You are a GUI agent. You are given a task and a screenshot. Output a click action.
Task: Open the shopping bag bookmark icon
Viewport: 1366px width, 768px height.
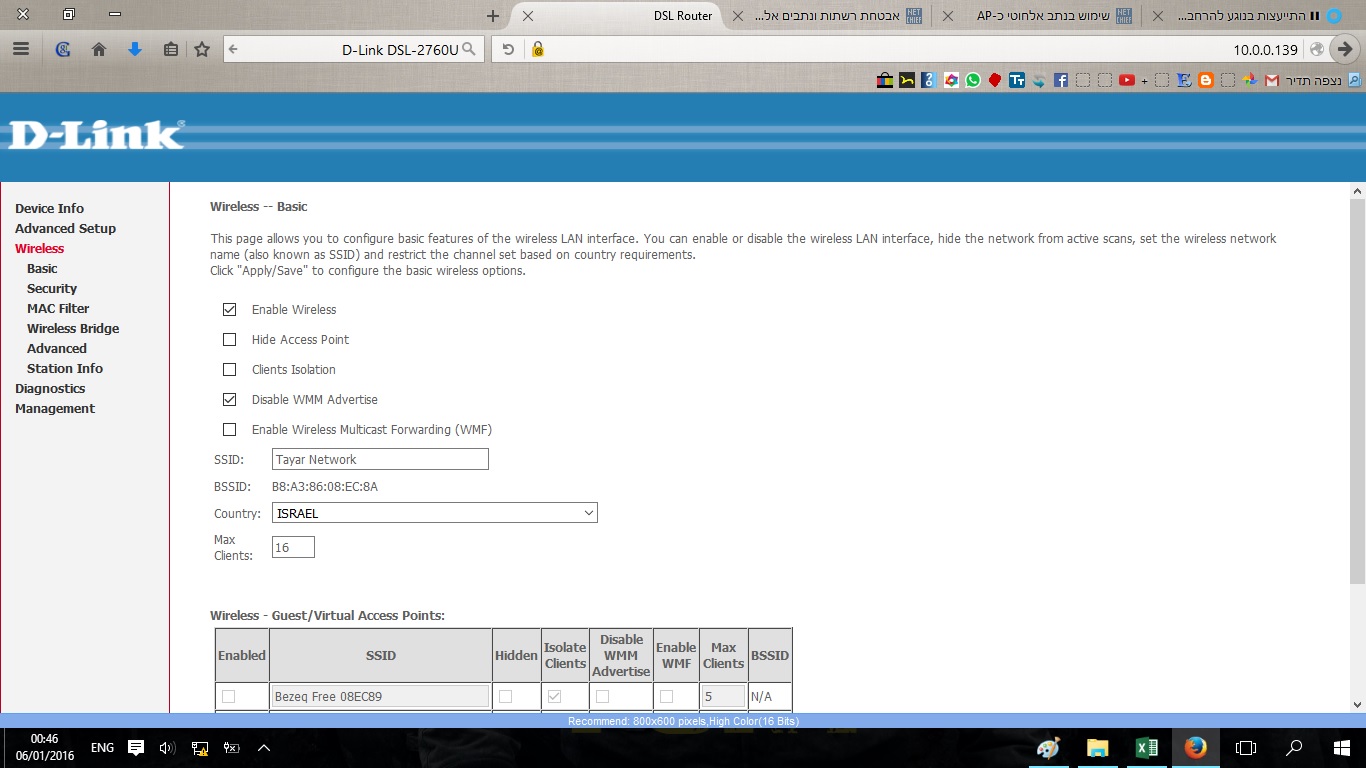885,80
